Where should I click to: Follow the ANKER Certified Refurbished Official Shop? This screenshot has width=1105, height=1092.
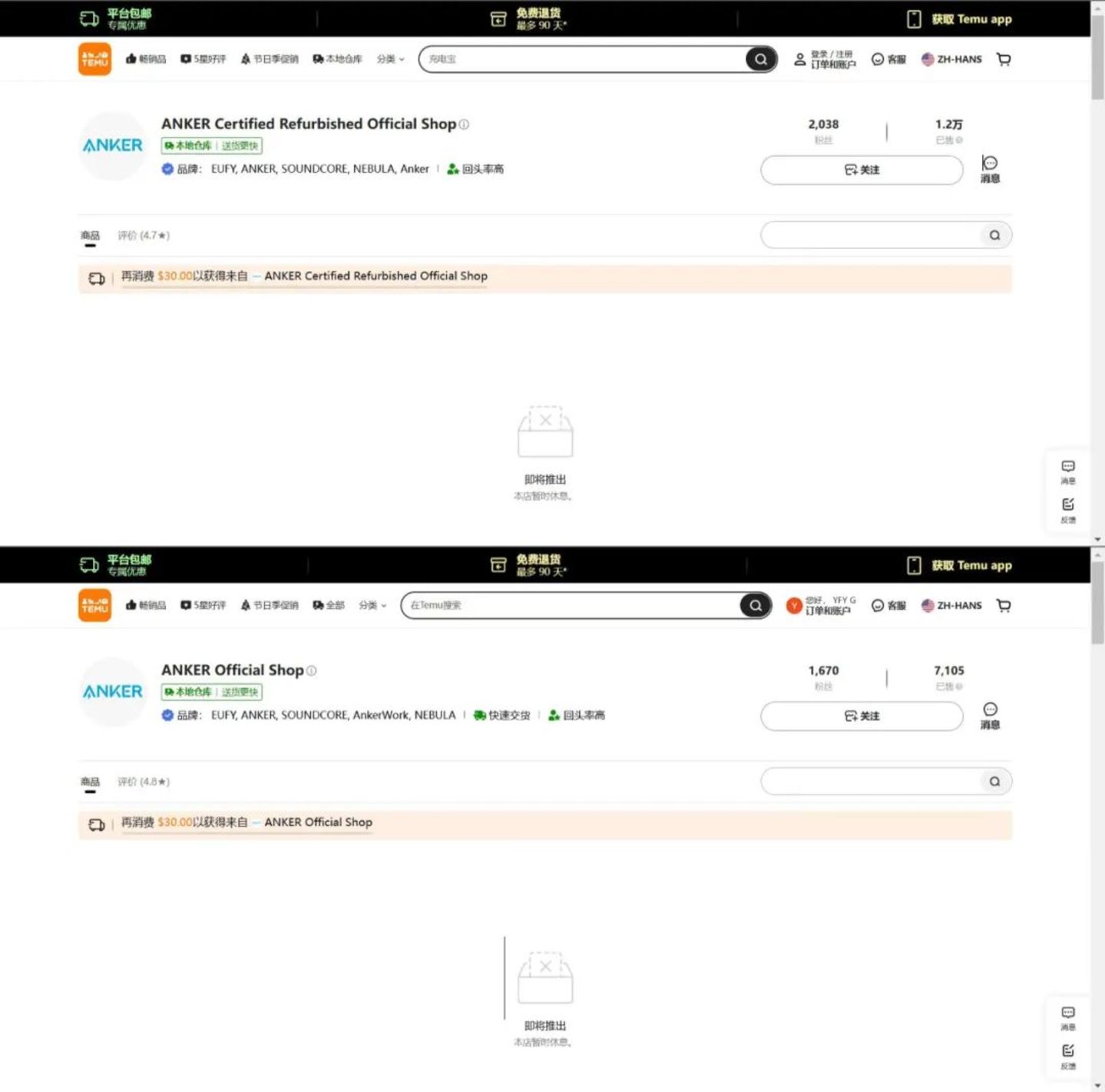tap(862, 170)
